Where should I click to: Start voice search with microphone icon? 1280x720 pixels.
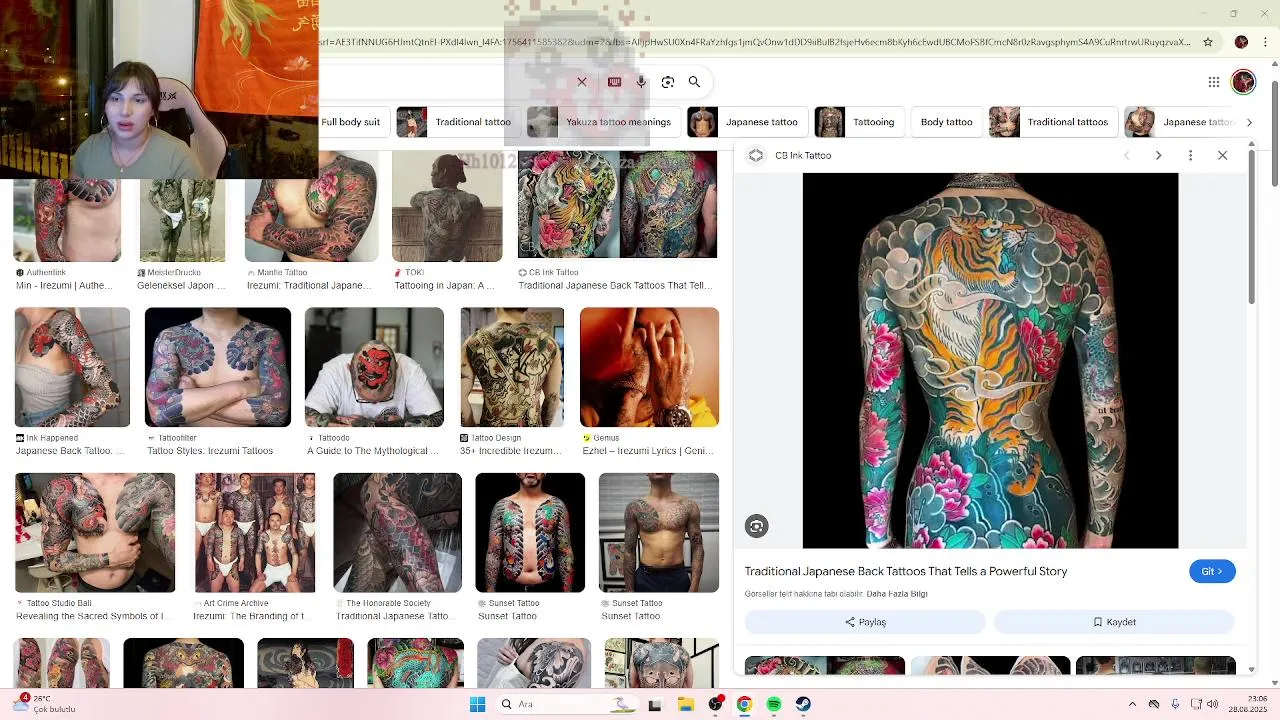click(641, 82)
